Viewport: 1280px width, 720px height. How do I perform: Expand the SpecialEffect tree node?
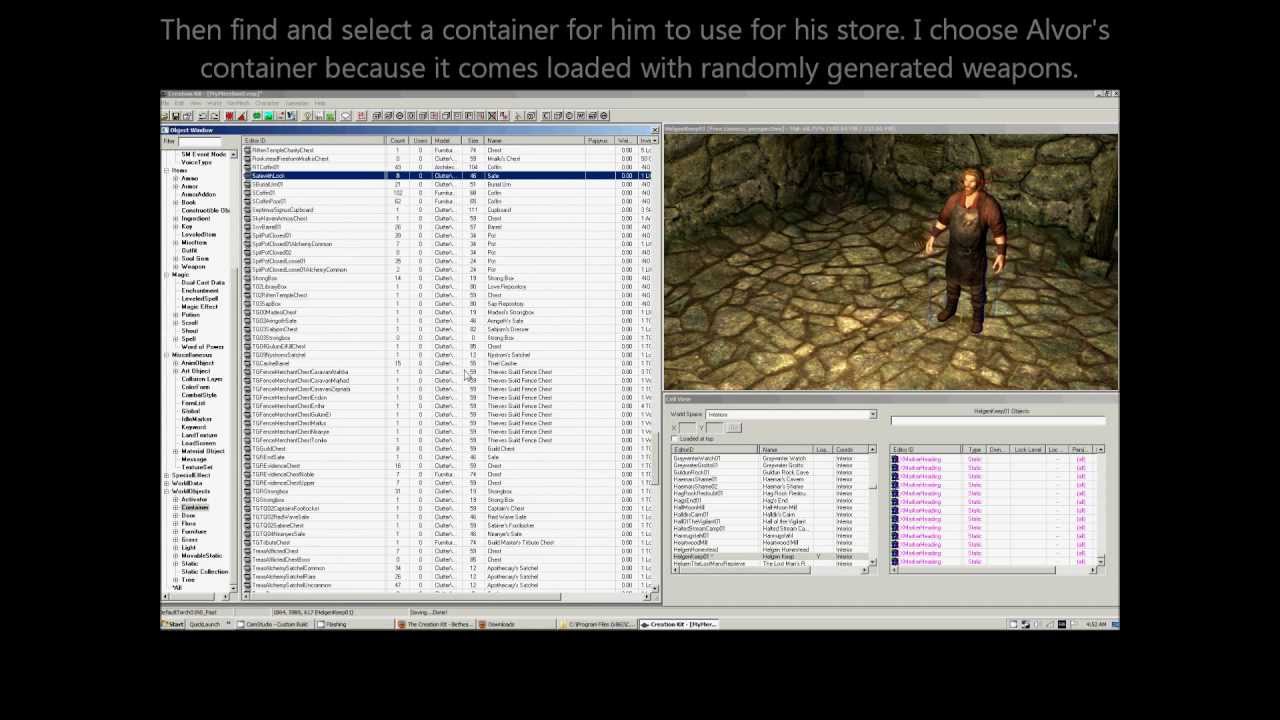[168, 475]
